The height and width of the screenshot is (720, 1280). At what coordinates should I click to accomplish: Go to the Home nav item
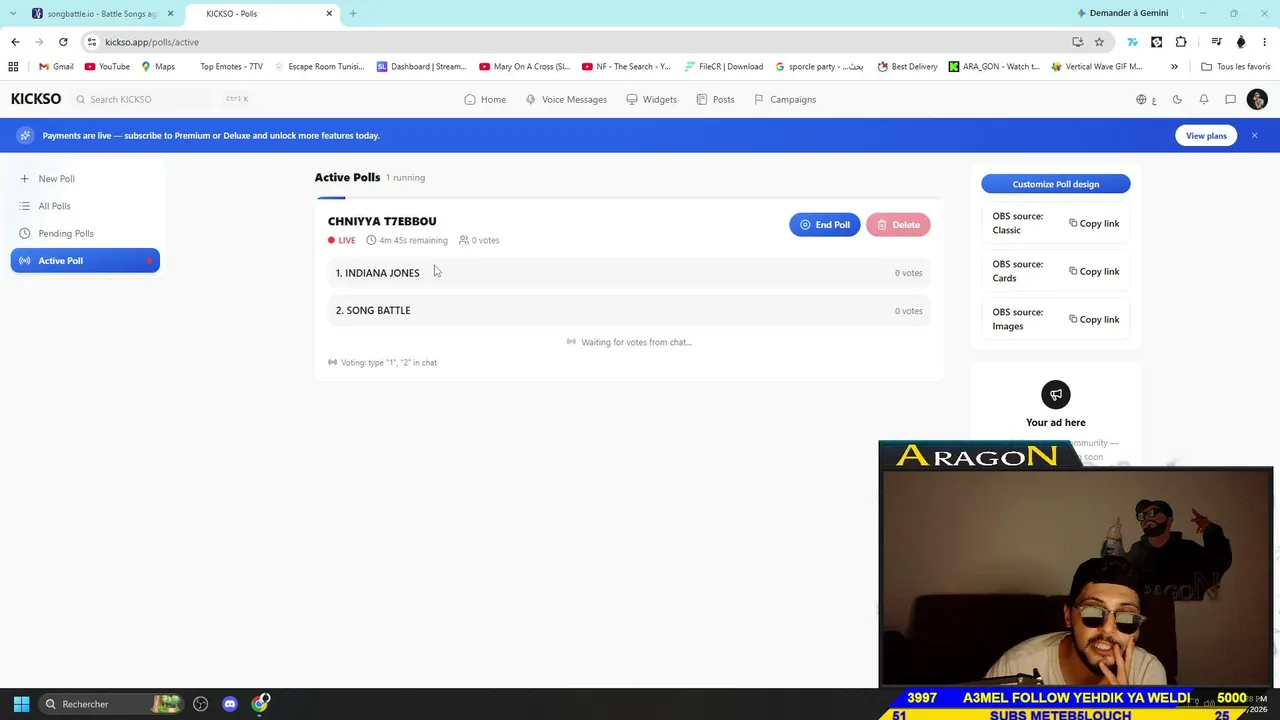coord(485,100)
